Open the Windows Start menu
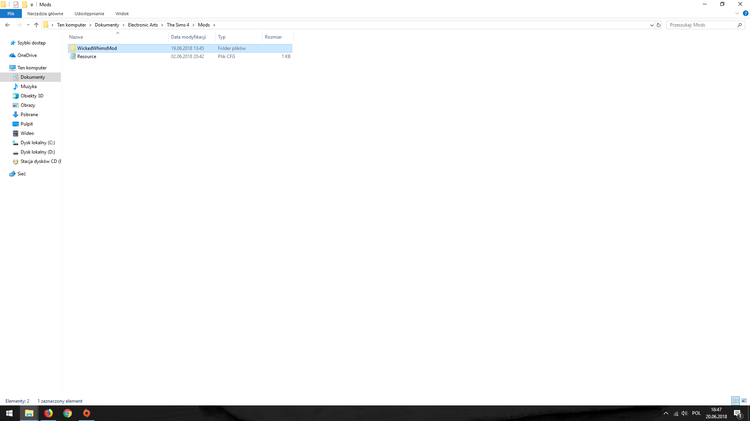This screenshot has height=421, width=750. tap(9, 413)
